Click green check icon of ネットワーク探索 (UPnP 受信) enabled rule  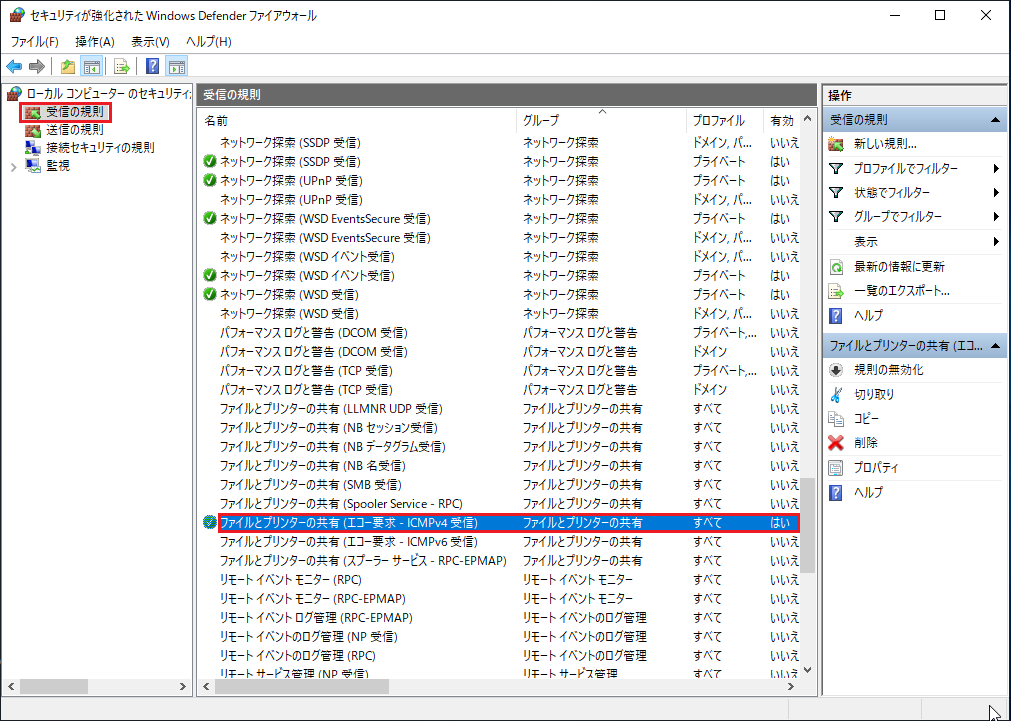[210, 181]
